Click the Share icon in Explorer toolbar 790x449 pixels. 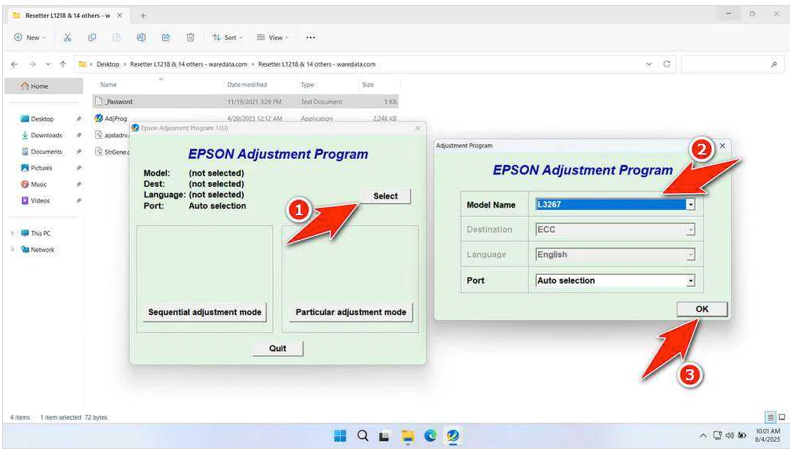(x=165, y=37)
